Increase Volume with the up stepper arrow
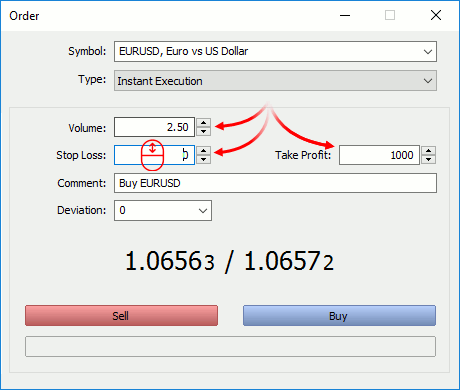The height and width of the screenshot is (390, 460). 203,123
